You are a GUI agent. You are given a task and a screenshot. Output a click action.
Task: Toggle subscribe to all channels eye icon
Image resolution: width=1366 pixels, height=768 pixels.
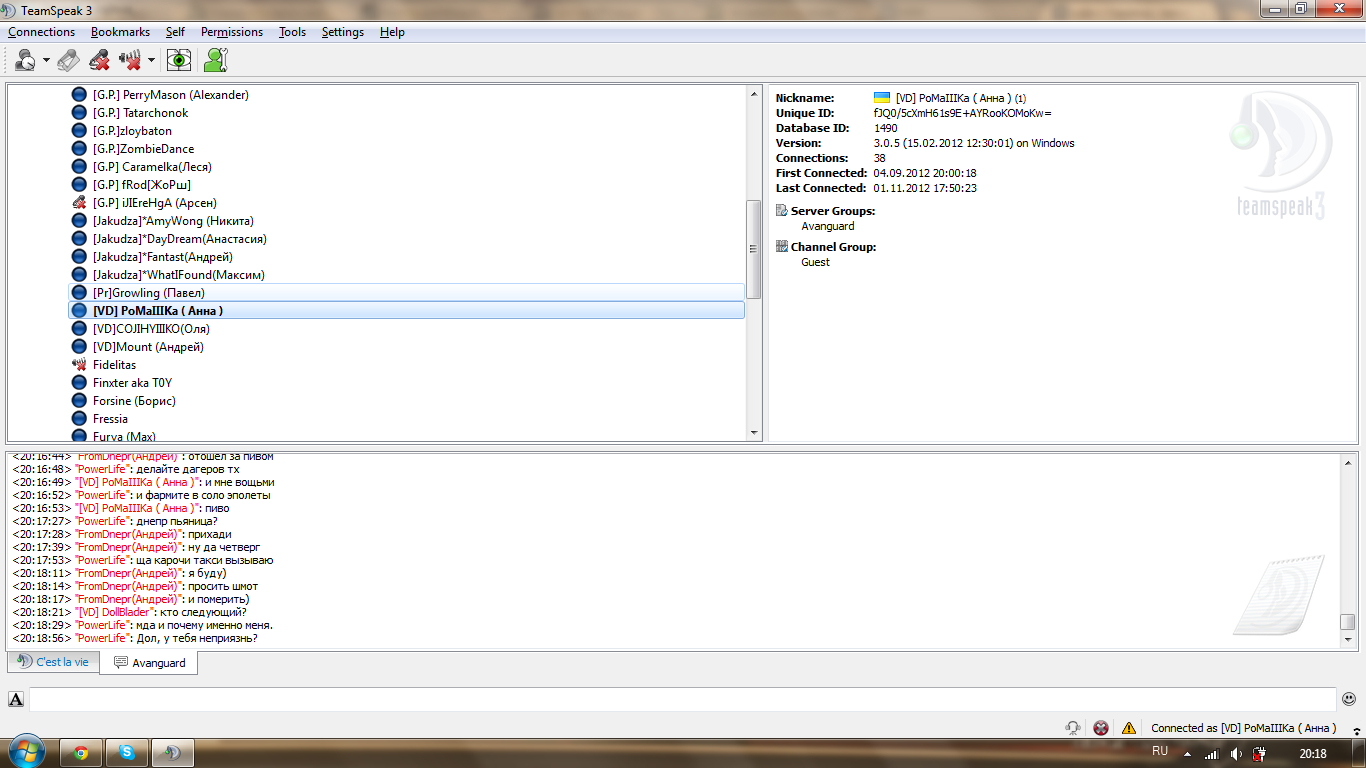(x=179, y=60)
